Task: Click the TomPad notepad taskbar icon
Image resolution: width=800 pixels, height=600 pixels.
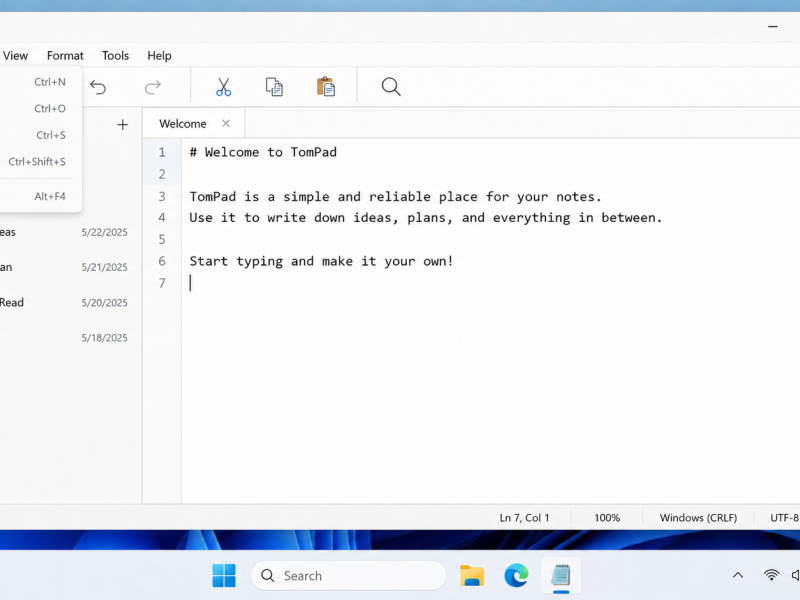Action: (561, 576)
